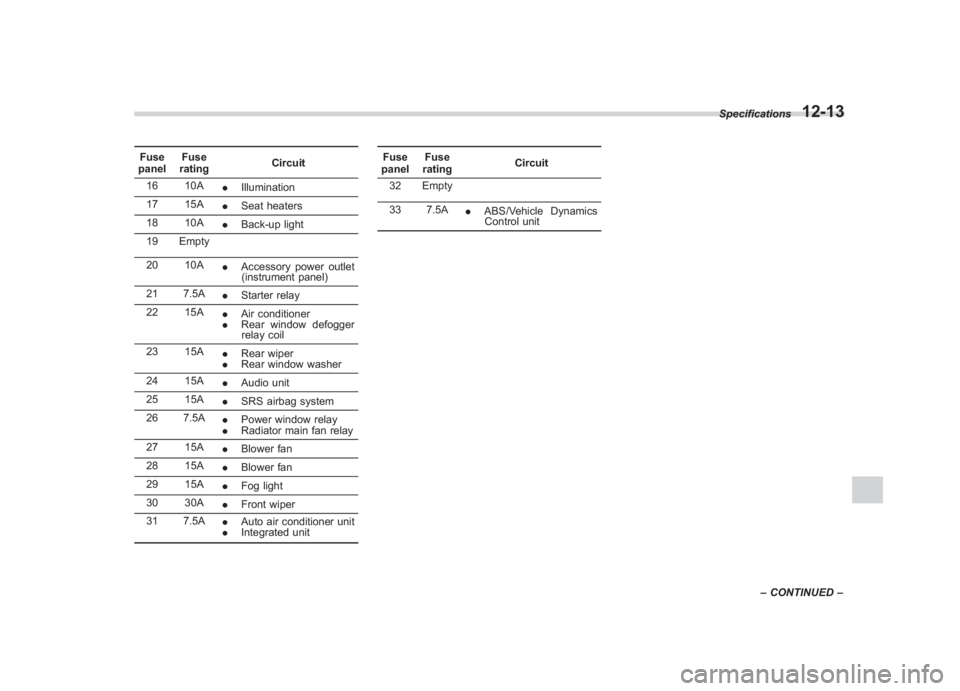
Task: Click 'Circuit' header in left table
Action: (x=288, y=163)
